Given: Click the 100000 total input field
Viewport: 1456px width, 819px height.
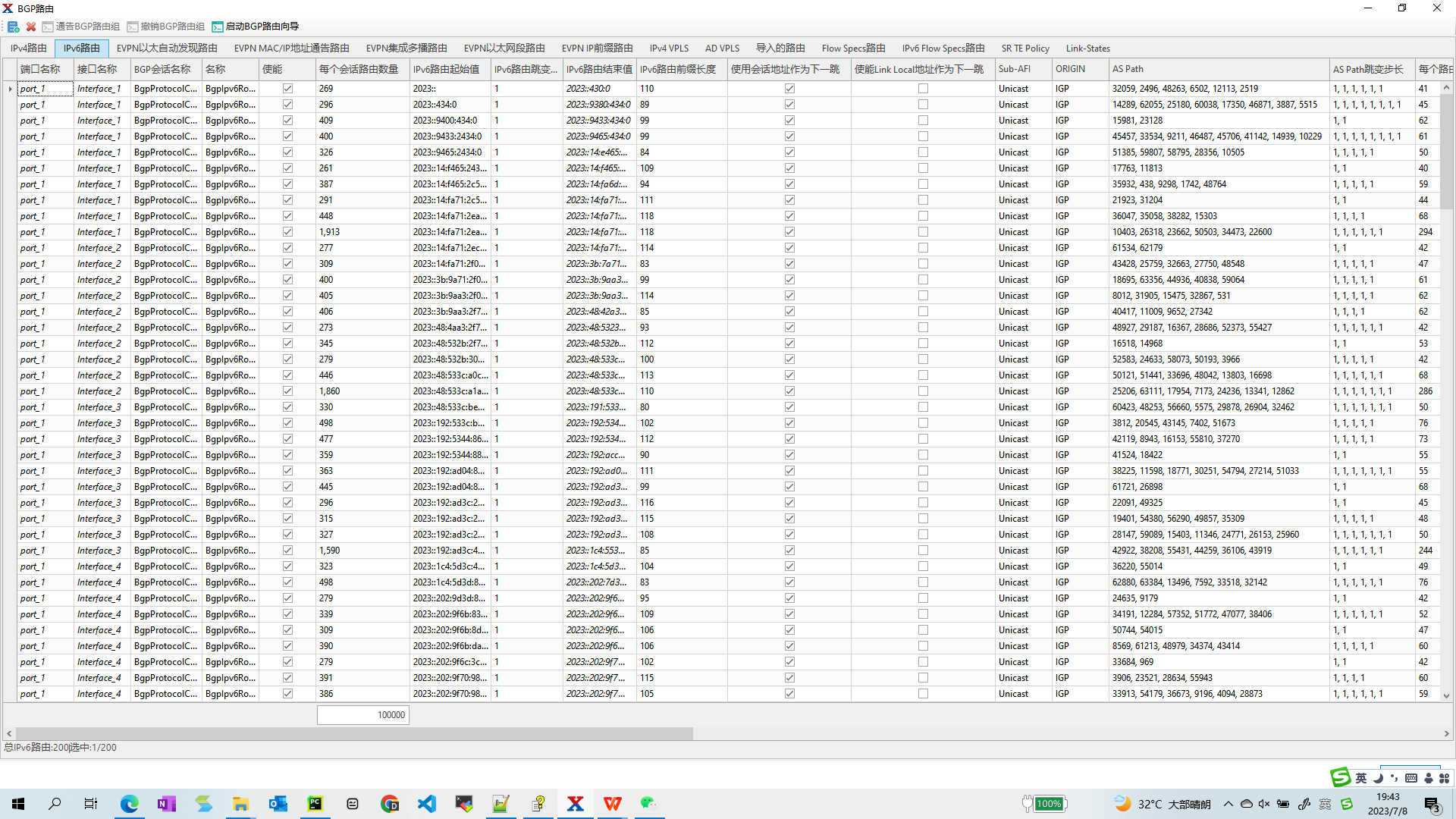Looking at the screenshot, I should [x=363, y=715].
